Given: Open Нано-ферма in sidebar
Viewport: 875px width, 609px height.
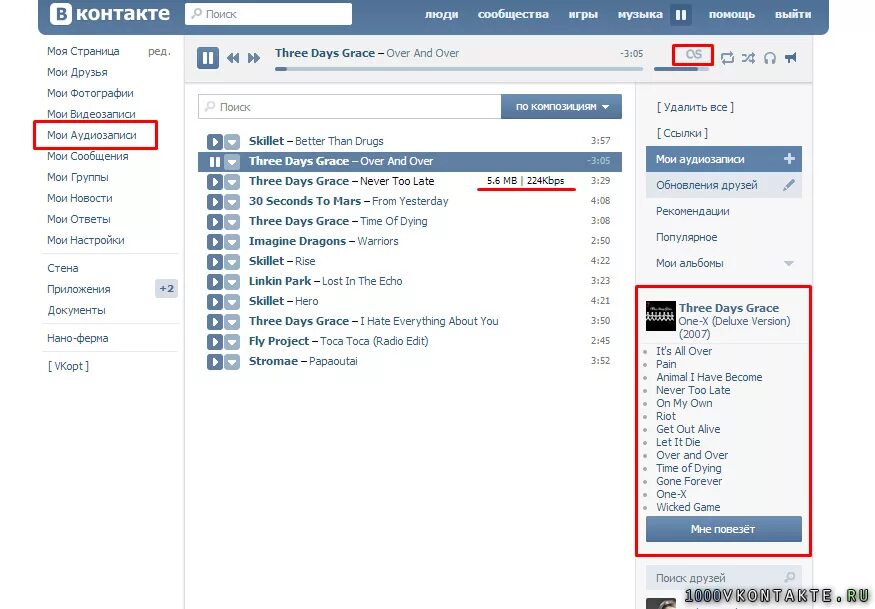Looking at the screenshot, I should (x=78, y=338).
